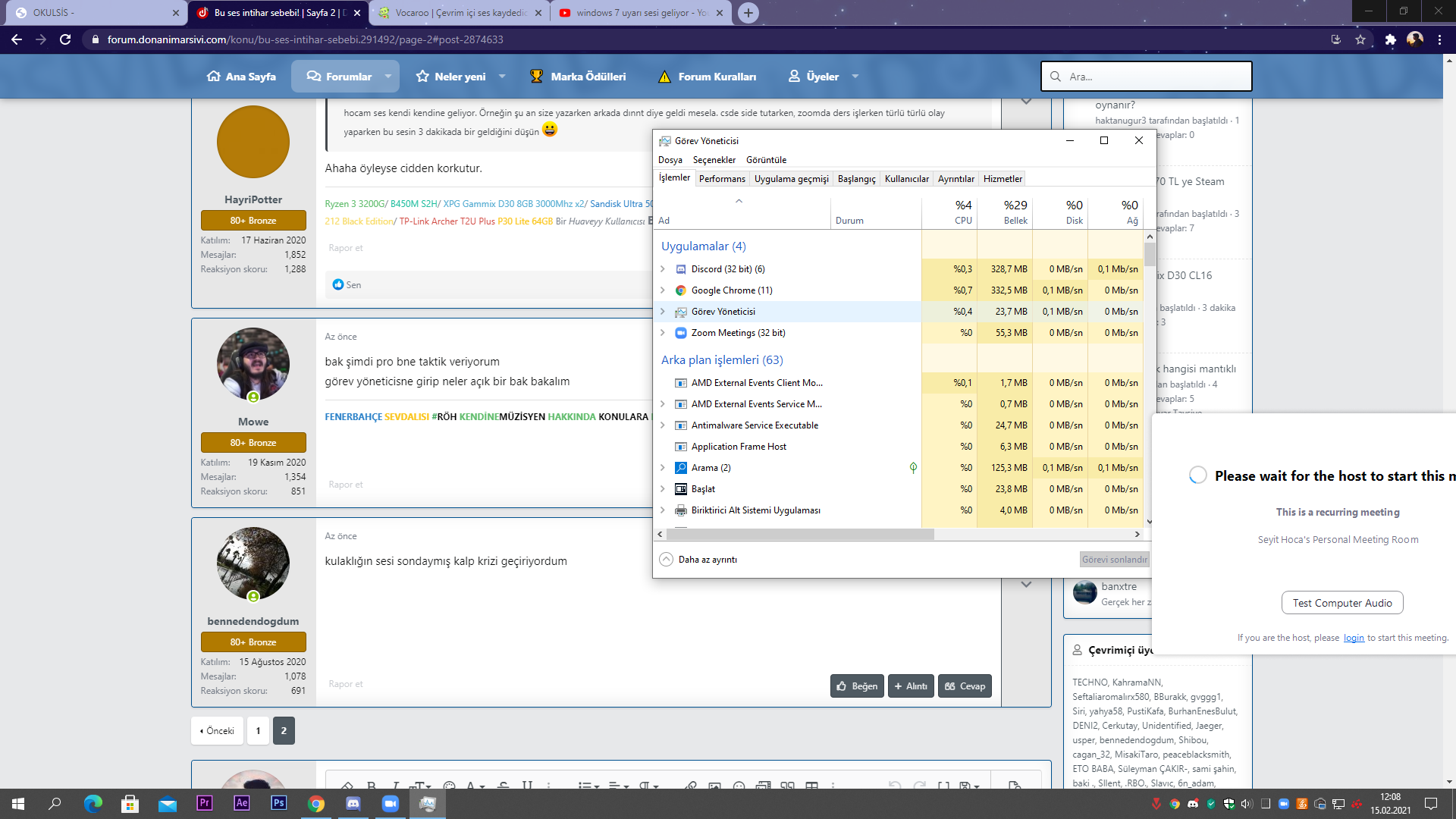Reload the forum page
This screenshot has height=819, width=1456.
coord(65,39)
